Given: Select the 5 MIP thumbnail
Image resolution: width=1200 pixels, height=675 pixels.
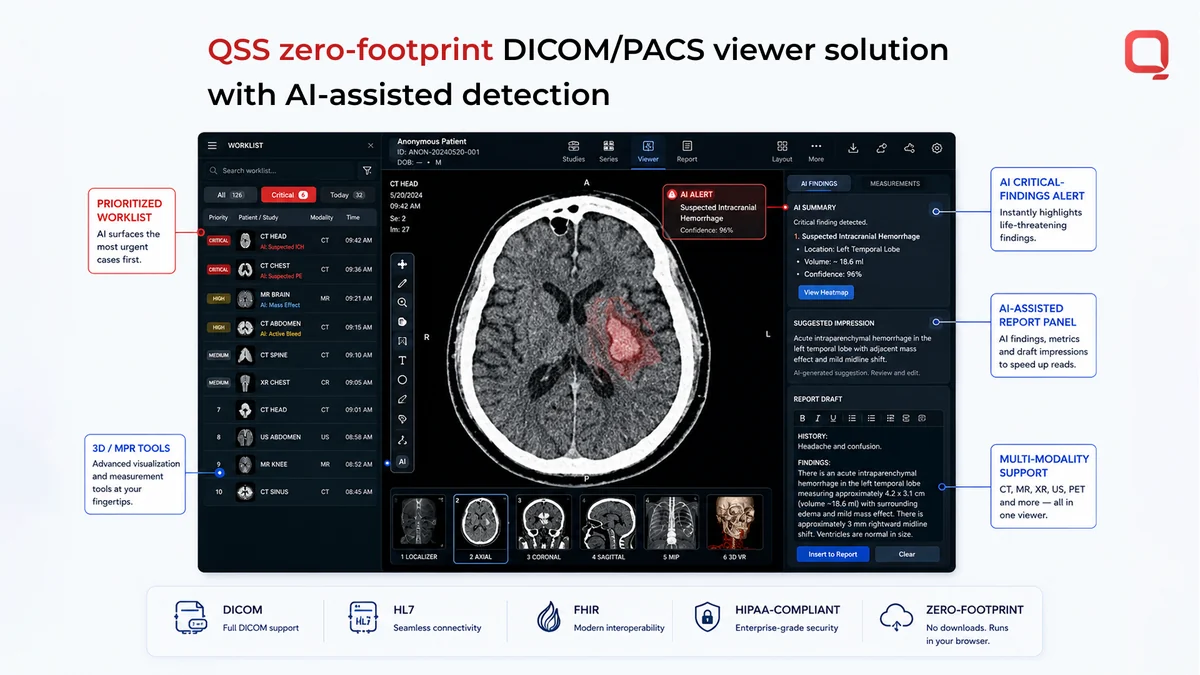Looking at the screenshot, I should click(671, 528).
